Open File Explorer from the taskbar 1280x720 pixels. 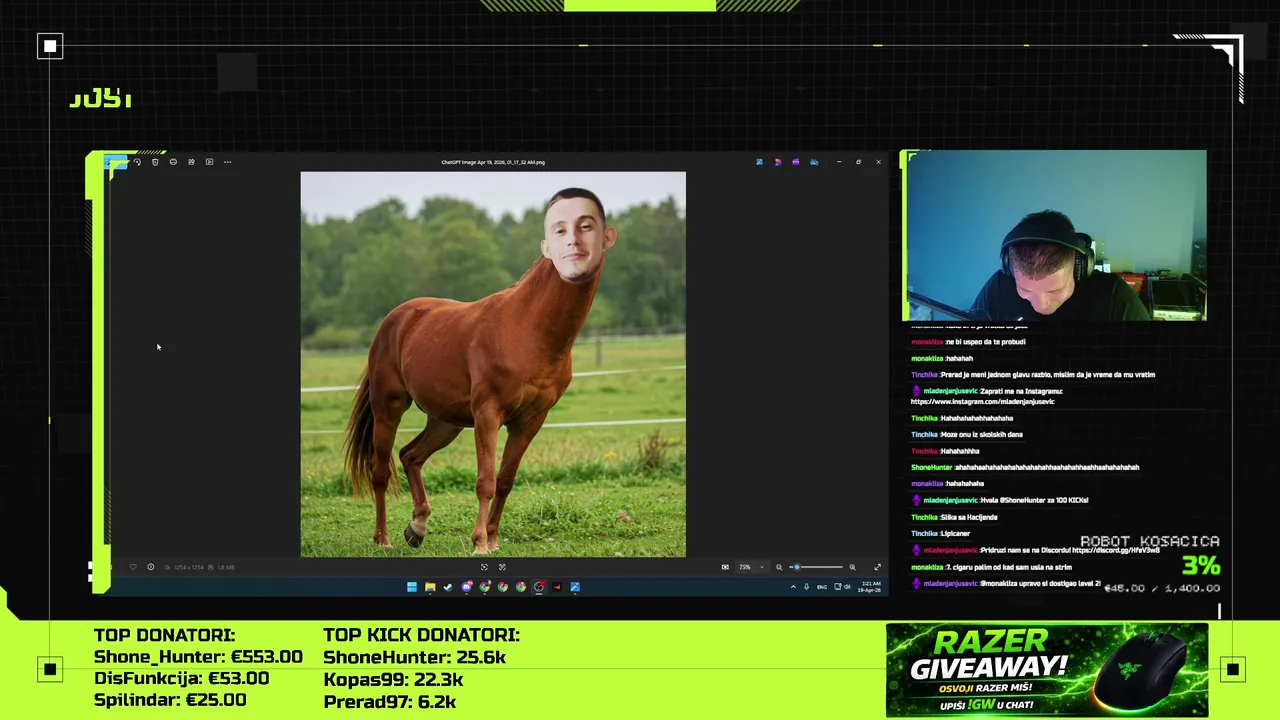pos(430,587)
